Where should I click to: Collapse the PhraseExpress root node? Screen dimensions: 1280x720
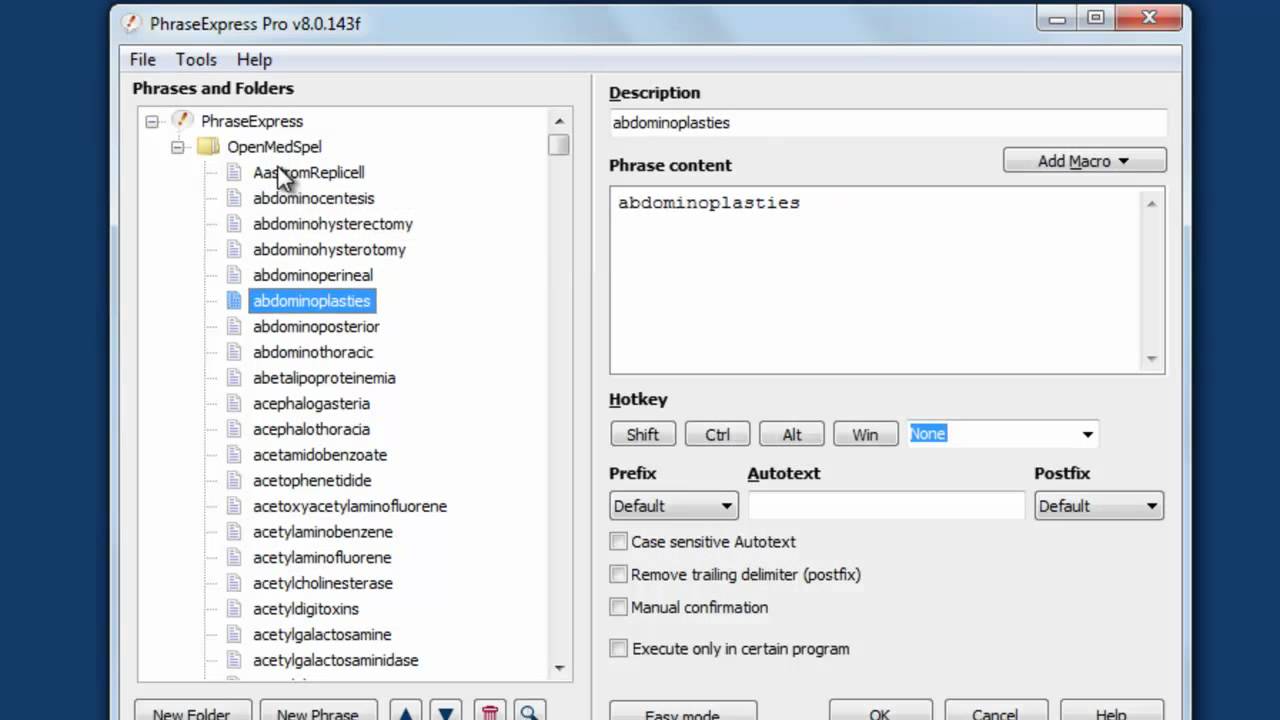point(152,121)
